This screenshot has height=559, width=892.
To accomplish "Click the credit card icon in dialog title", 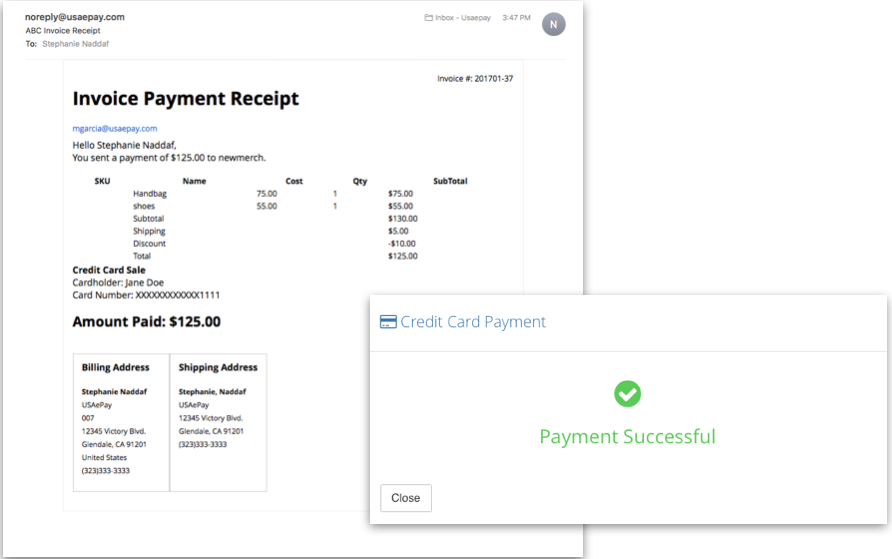I will (388, 322).
